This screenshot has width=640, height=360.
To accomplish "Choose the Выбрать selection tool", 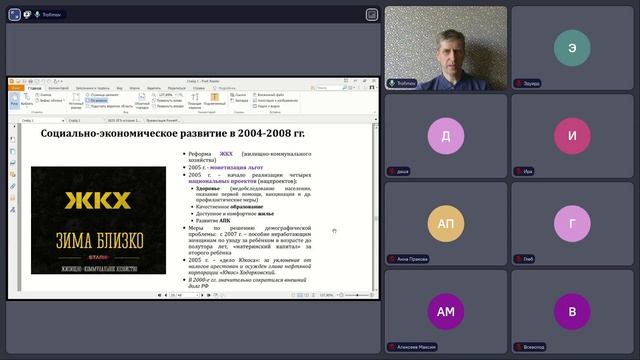I will [27, 100].
